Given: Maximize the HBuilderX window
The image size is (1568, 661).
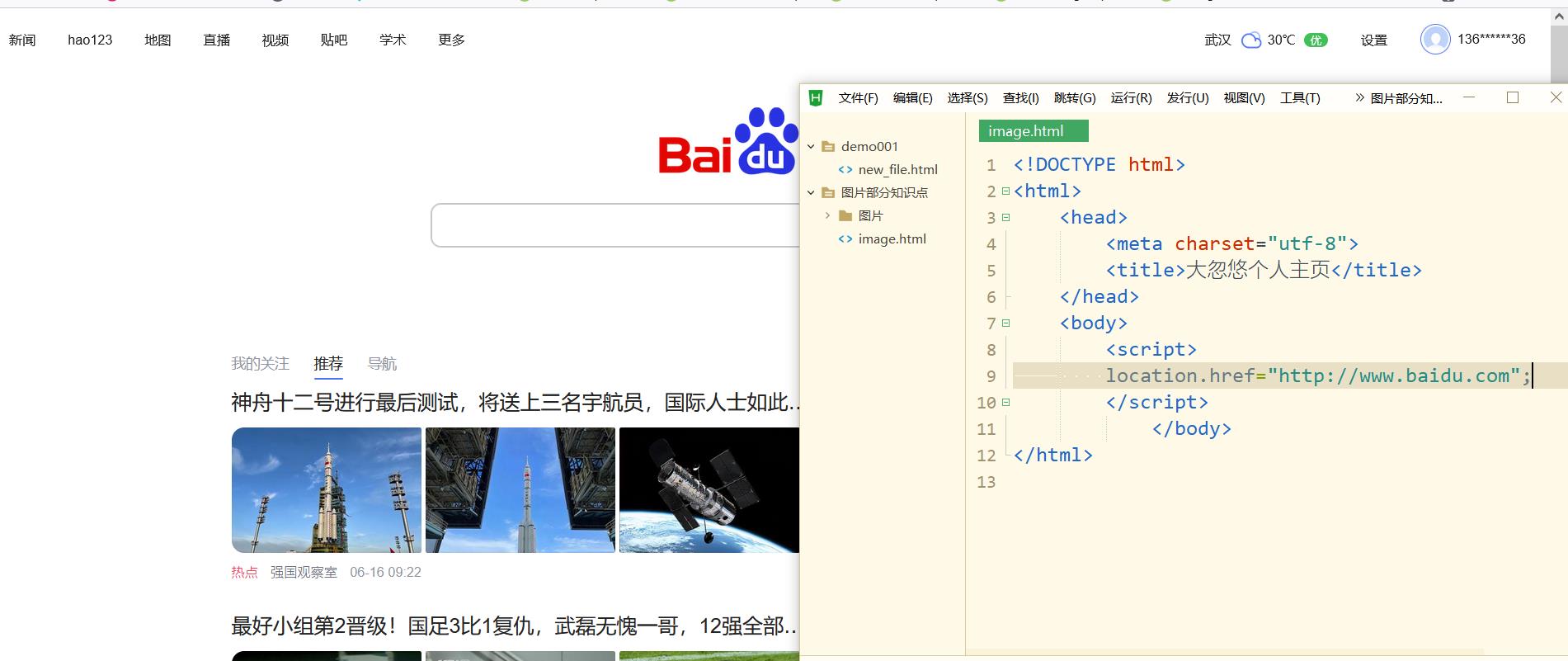Looking at the screenshot, I should (x=1513, y=97).
